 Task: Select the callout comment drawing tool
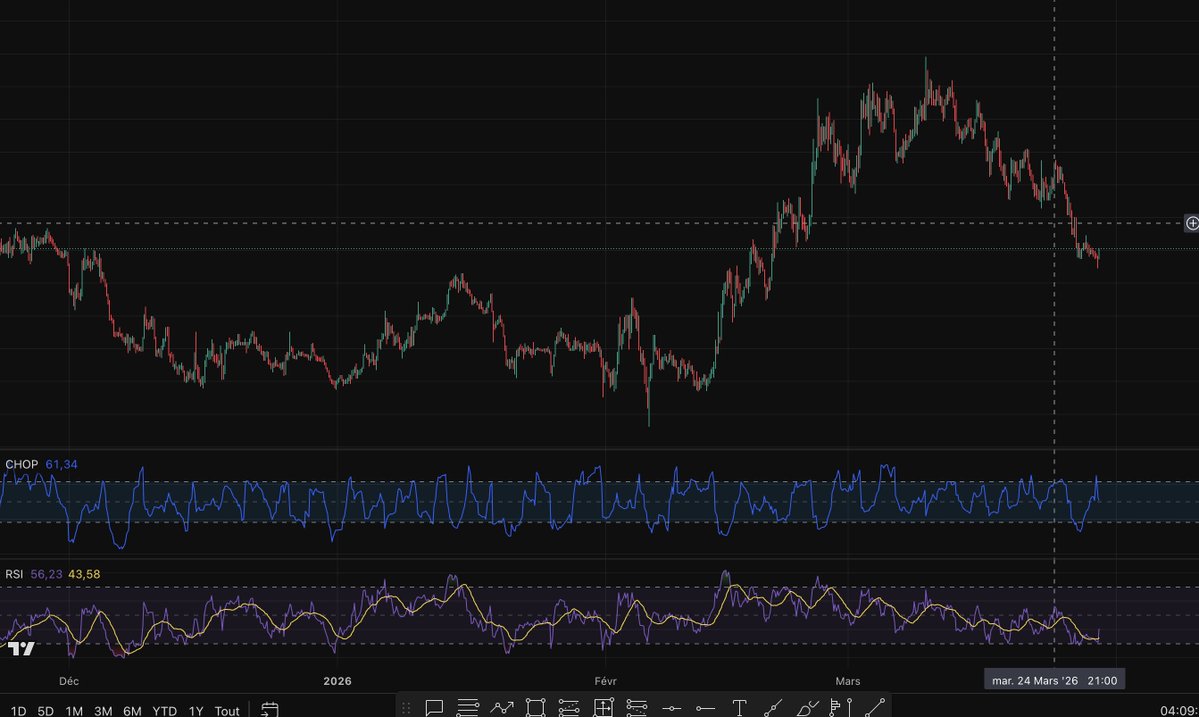[x=434, y=709]
